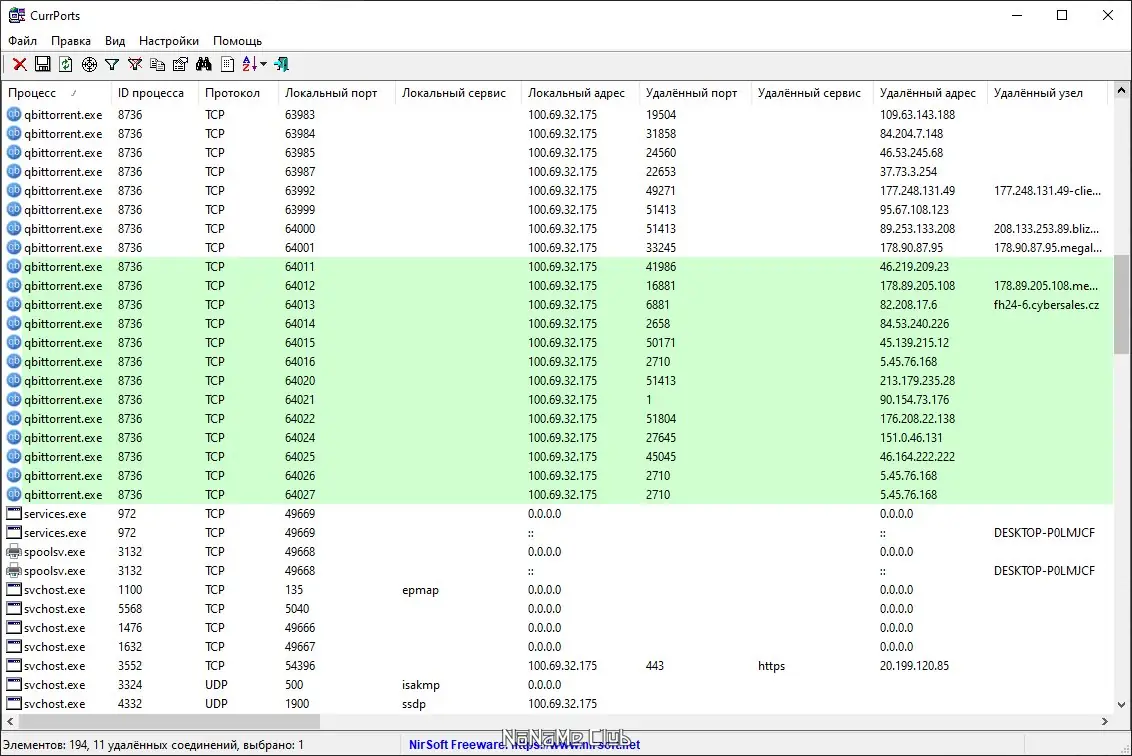1132x756 pixels.
Task: Open the HTML report page icon
Action: (x=227, y=64)
